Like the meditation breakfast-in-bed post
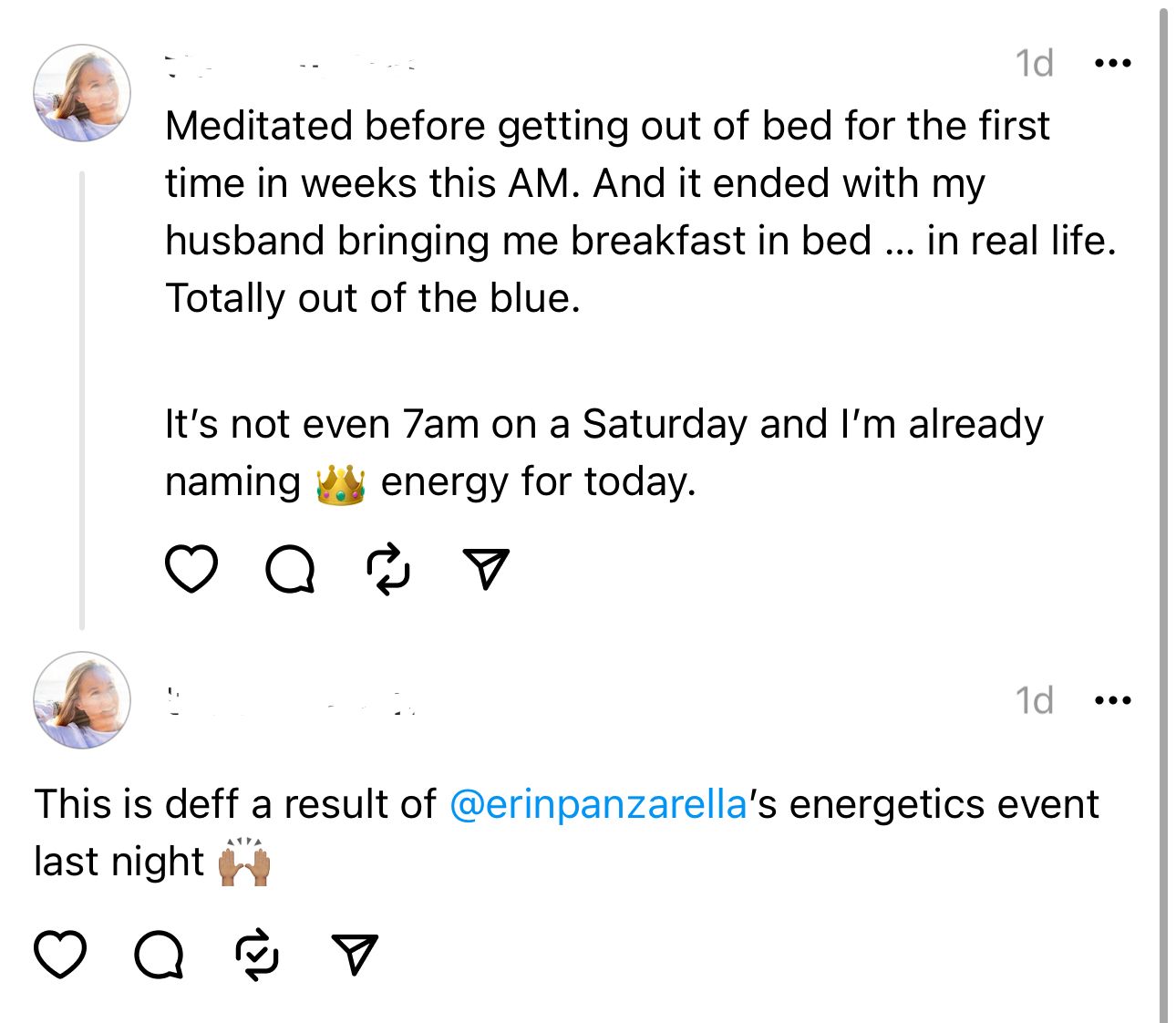1176x1023 pixels. point(191,569)
